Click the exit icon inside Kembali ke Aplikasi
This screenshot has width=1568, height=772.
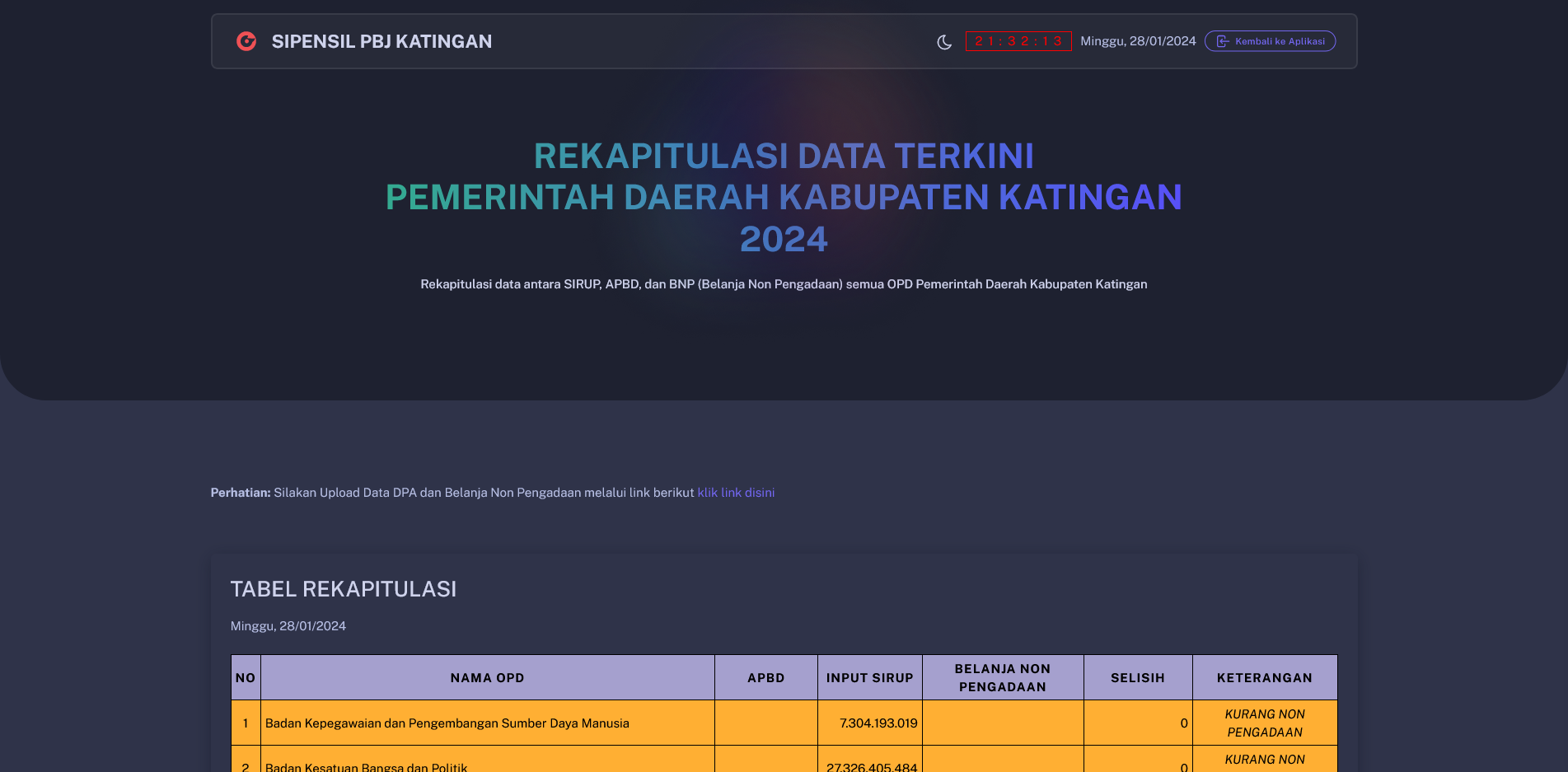1223,41
